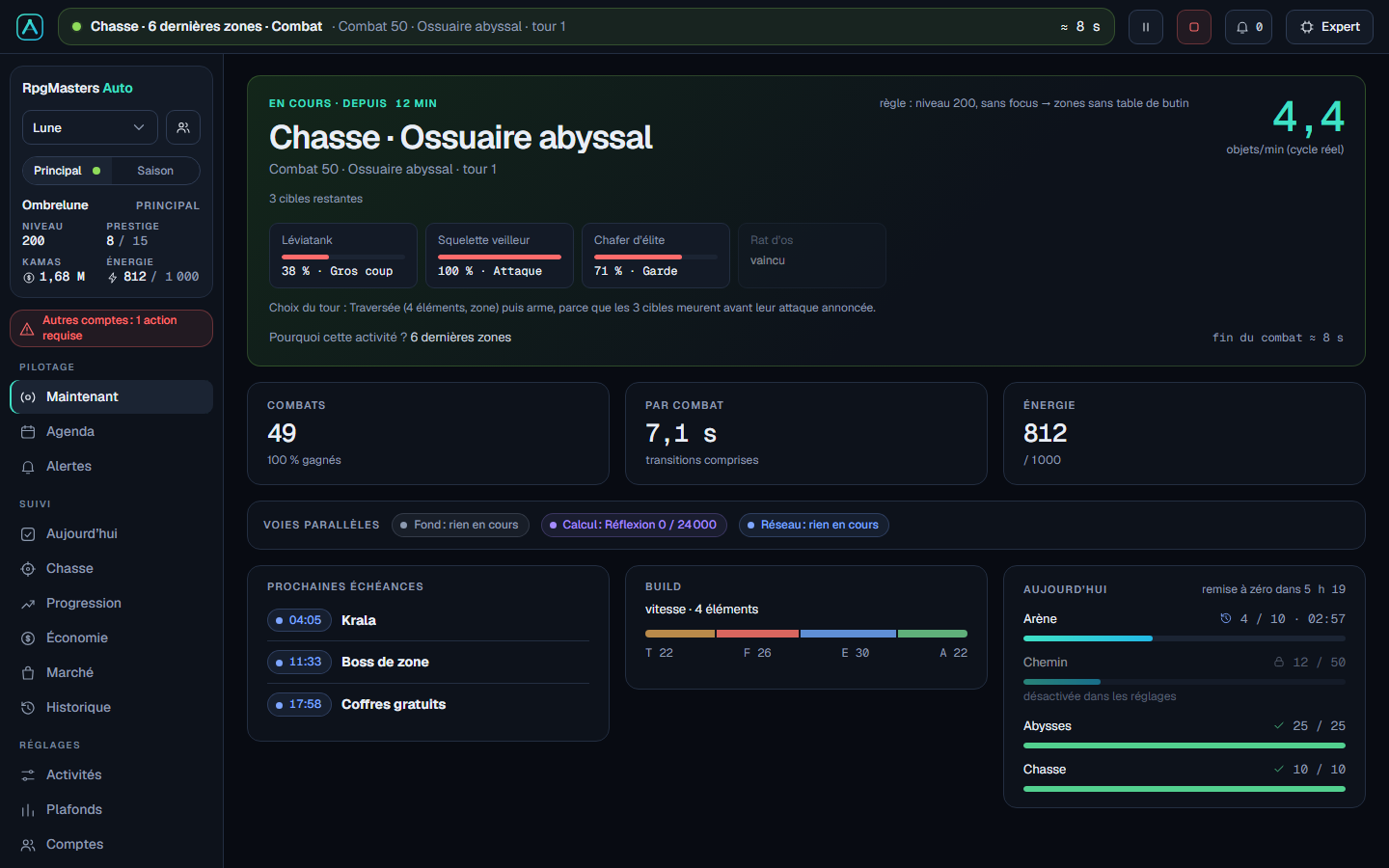The height and width of the screenshot is (868, 1389).
Task: Click the 'Réseau : rien en cours' chip
Action: 814,525
